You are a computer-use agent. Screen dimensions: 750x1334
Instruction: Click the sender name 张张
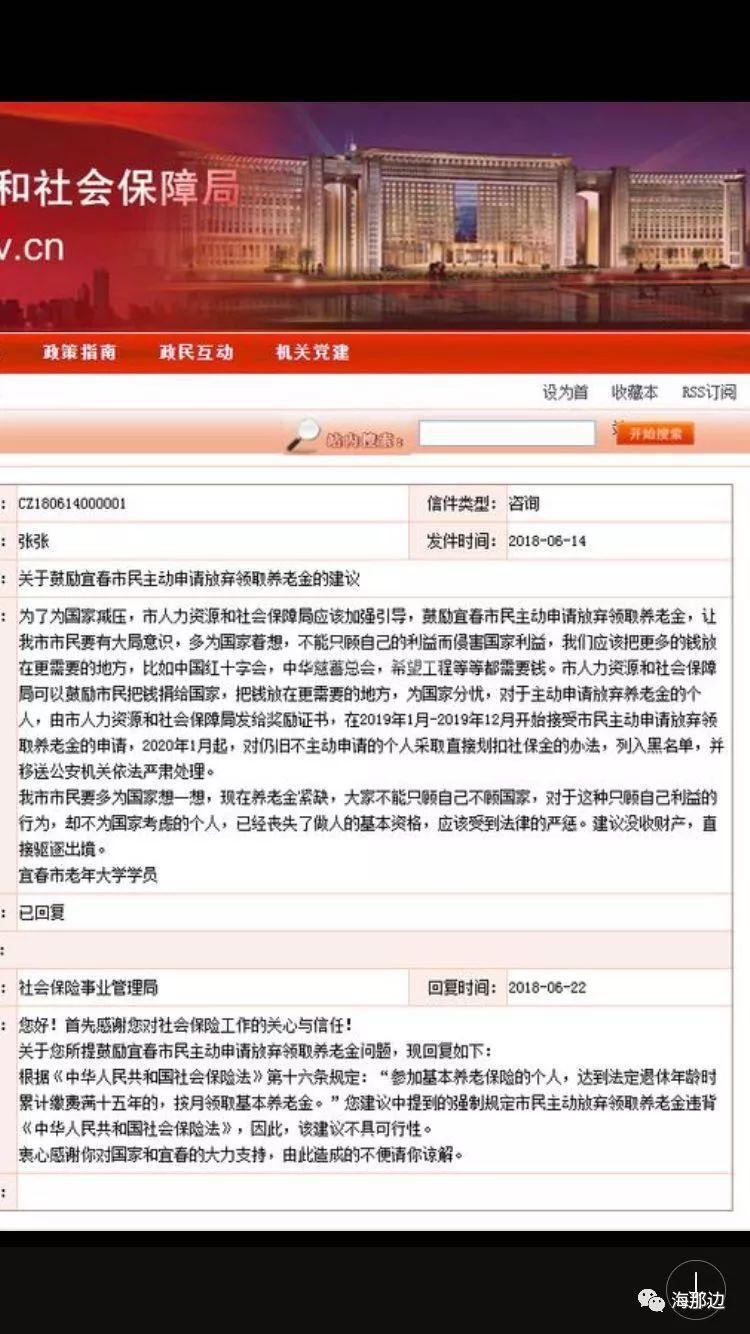click(34, 541)
